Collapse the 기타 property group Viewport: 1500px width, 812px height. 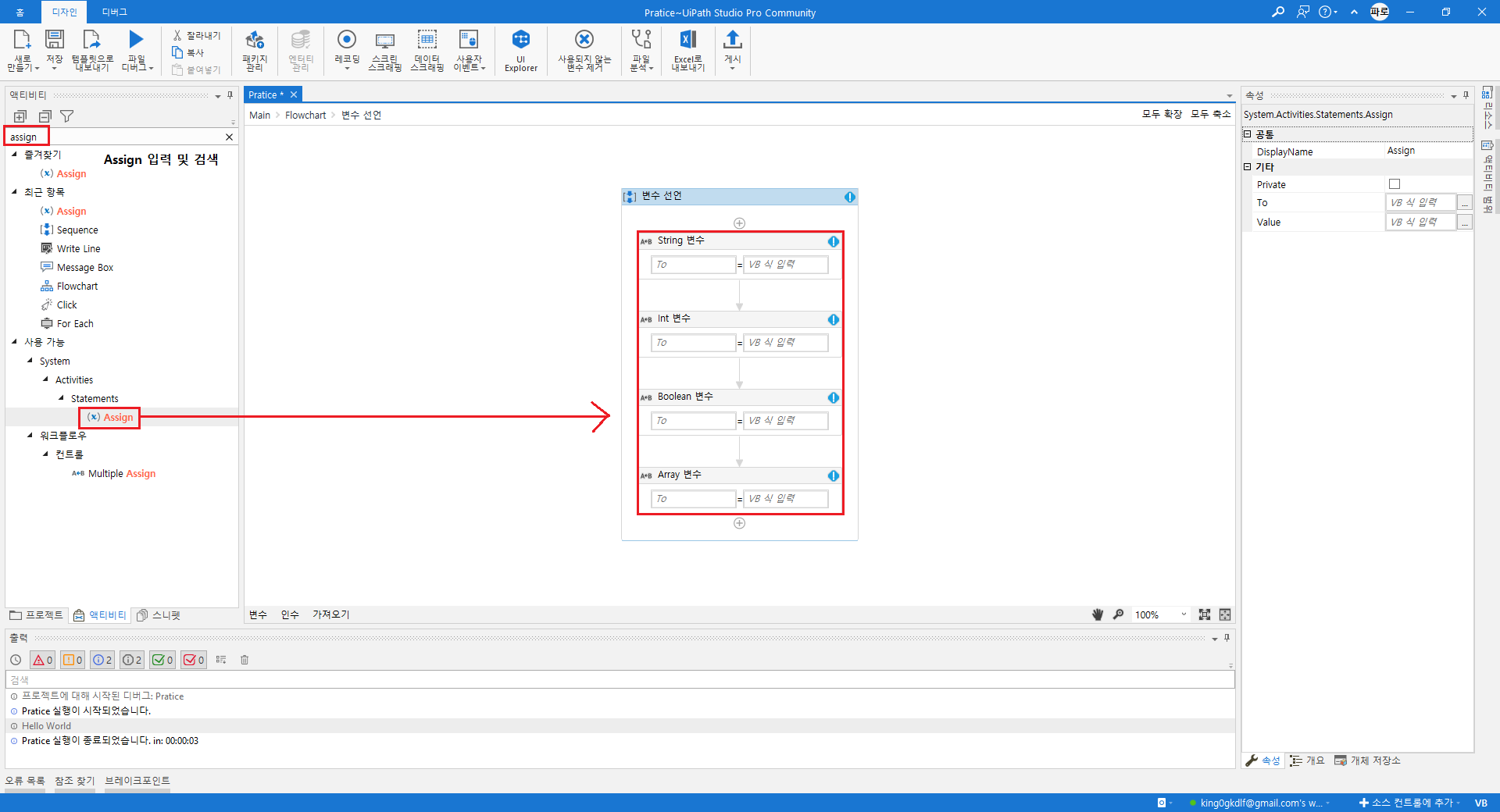1248,167
